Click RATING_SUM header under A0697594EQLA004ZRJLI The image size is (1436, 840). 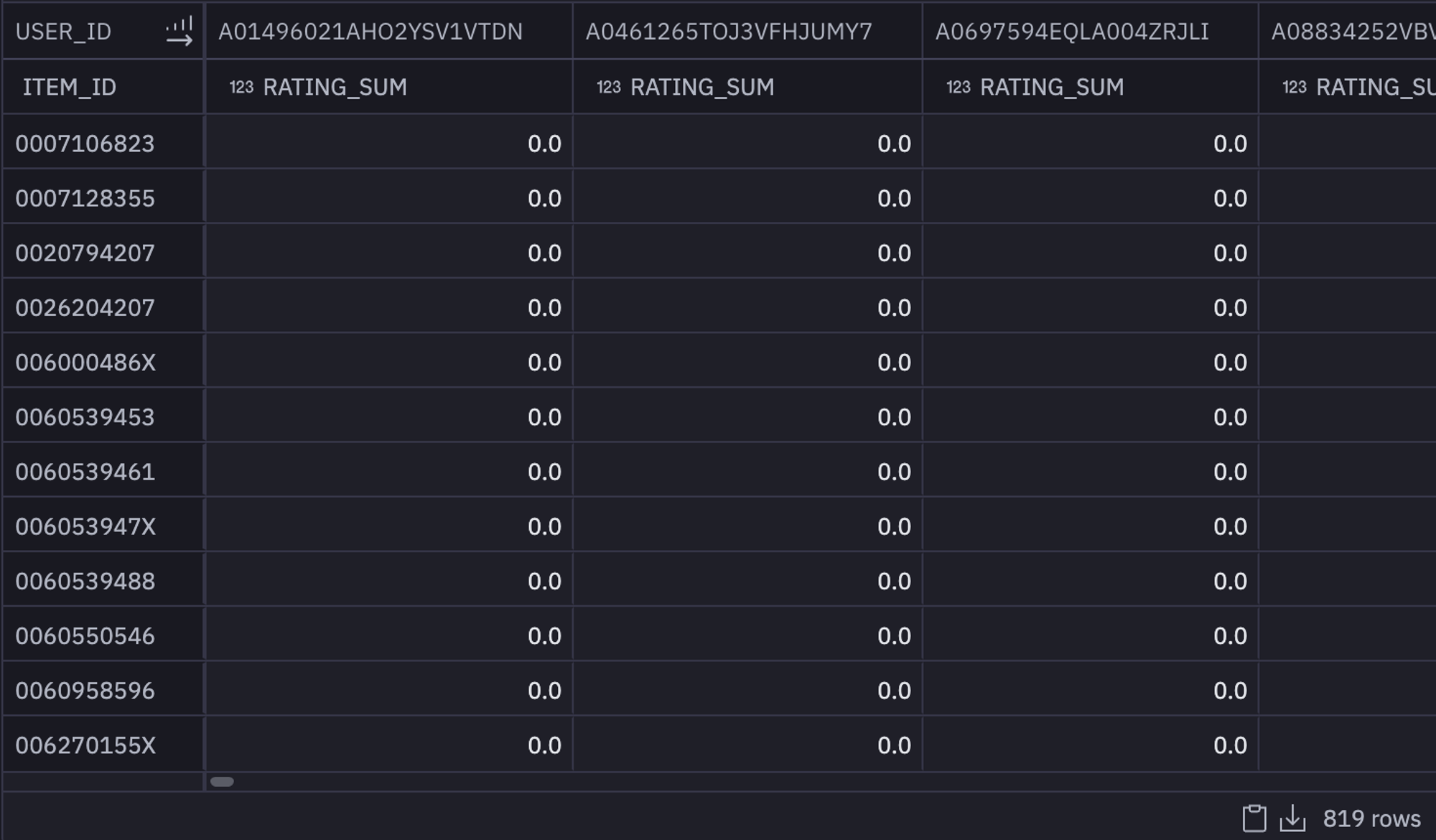tap(1052, 87)
